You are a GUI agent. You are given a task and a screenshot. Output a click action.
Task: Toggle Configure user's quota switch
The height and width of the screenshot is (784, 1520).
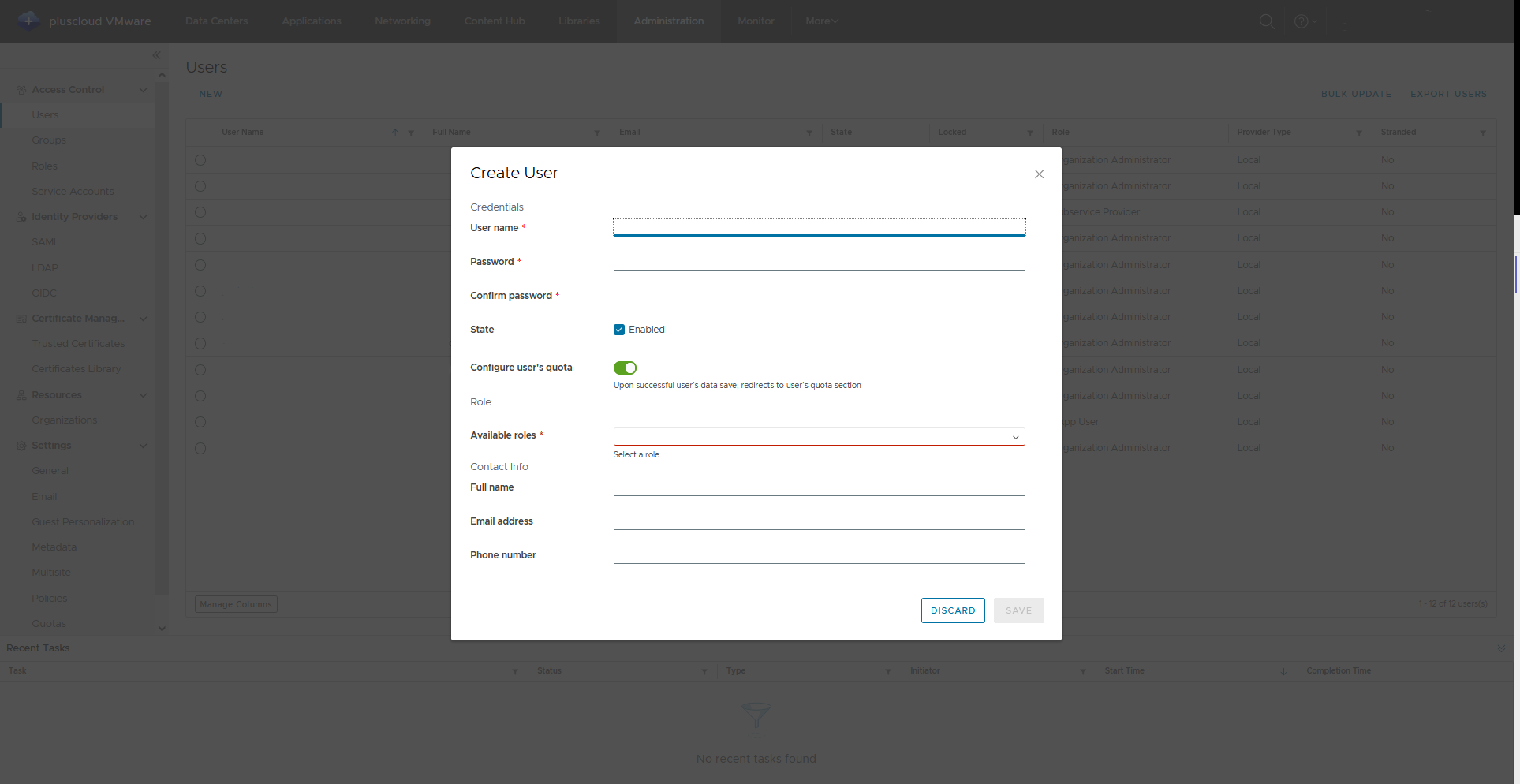point(625,368)
